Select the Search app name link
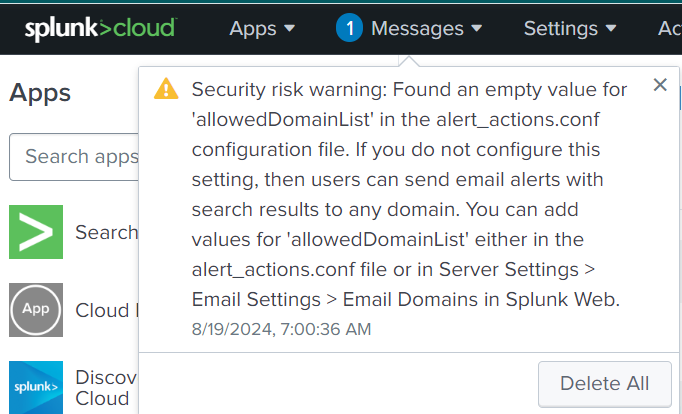This screenshot has height=414, width=682. [106, 232]
